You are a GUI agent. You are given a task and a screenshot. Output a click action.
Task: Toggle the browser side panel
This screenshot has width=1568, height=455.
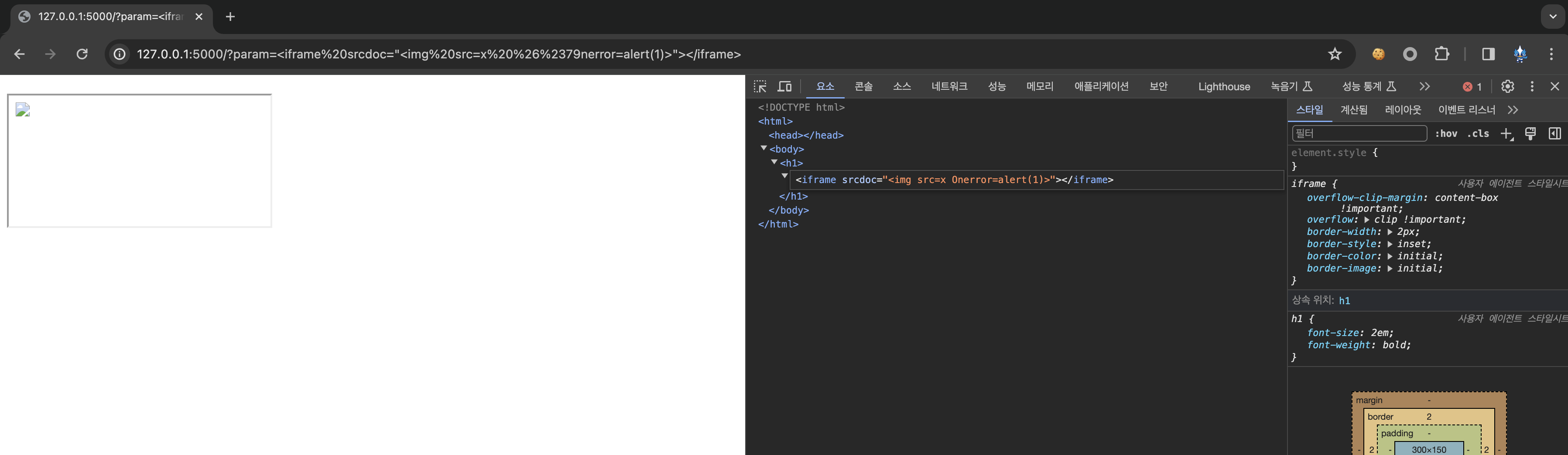coord(1488,54)
